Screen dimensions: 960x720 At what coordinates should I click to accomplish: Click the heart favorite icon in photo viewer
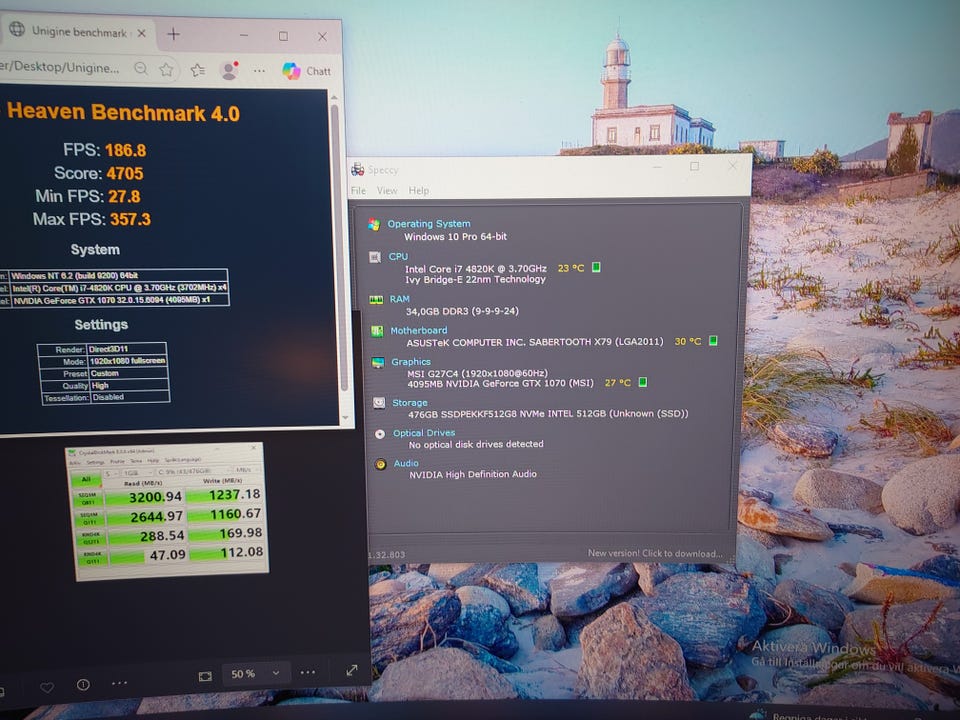click(x=47, y=687)
